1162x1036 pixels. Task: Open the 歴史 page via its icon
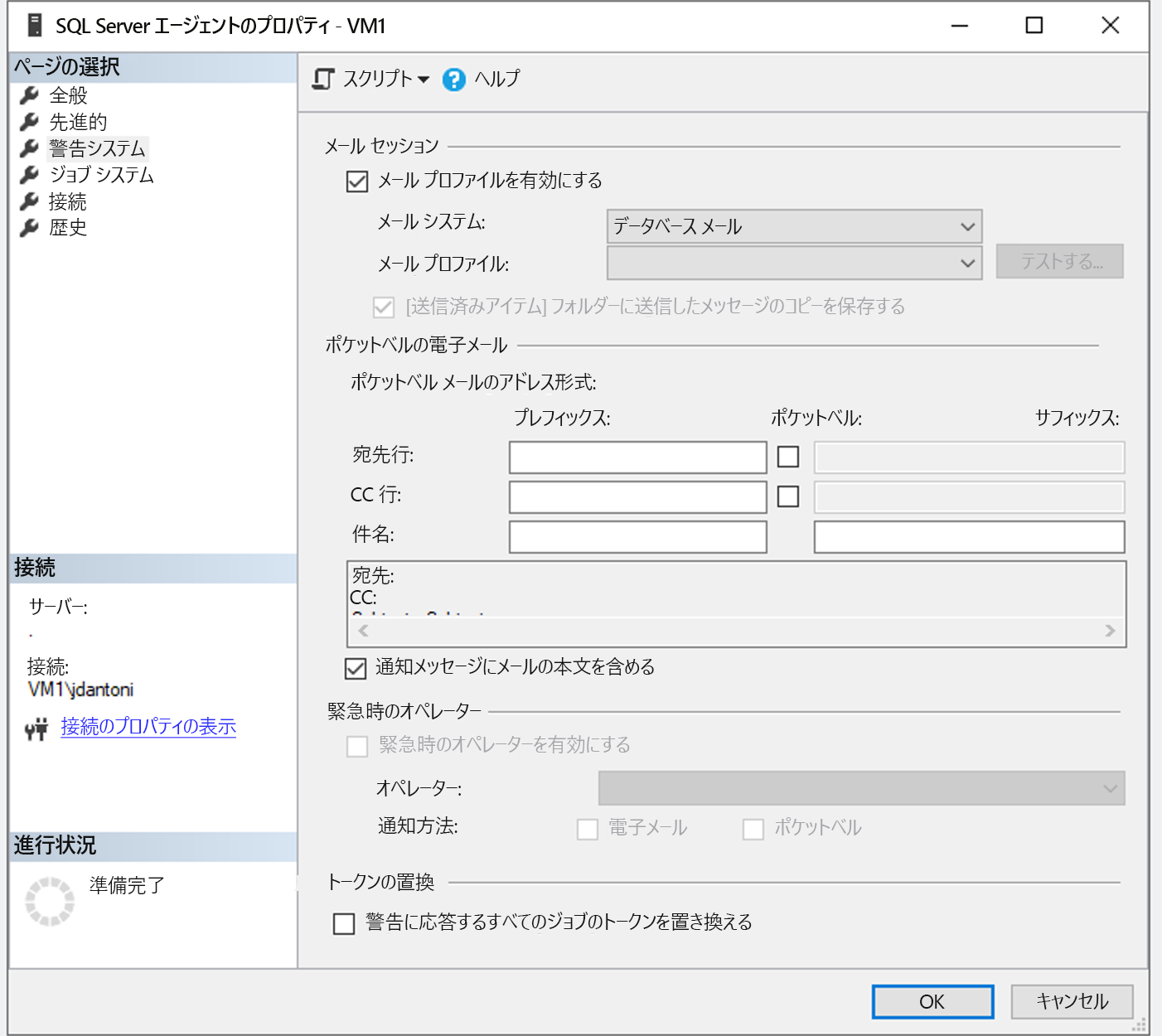tap(29, 228)
